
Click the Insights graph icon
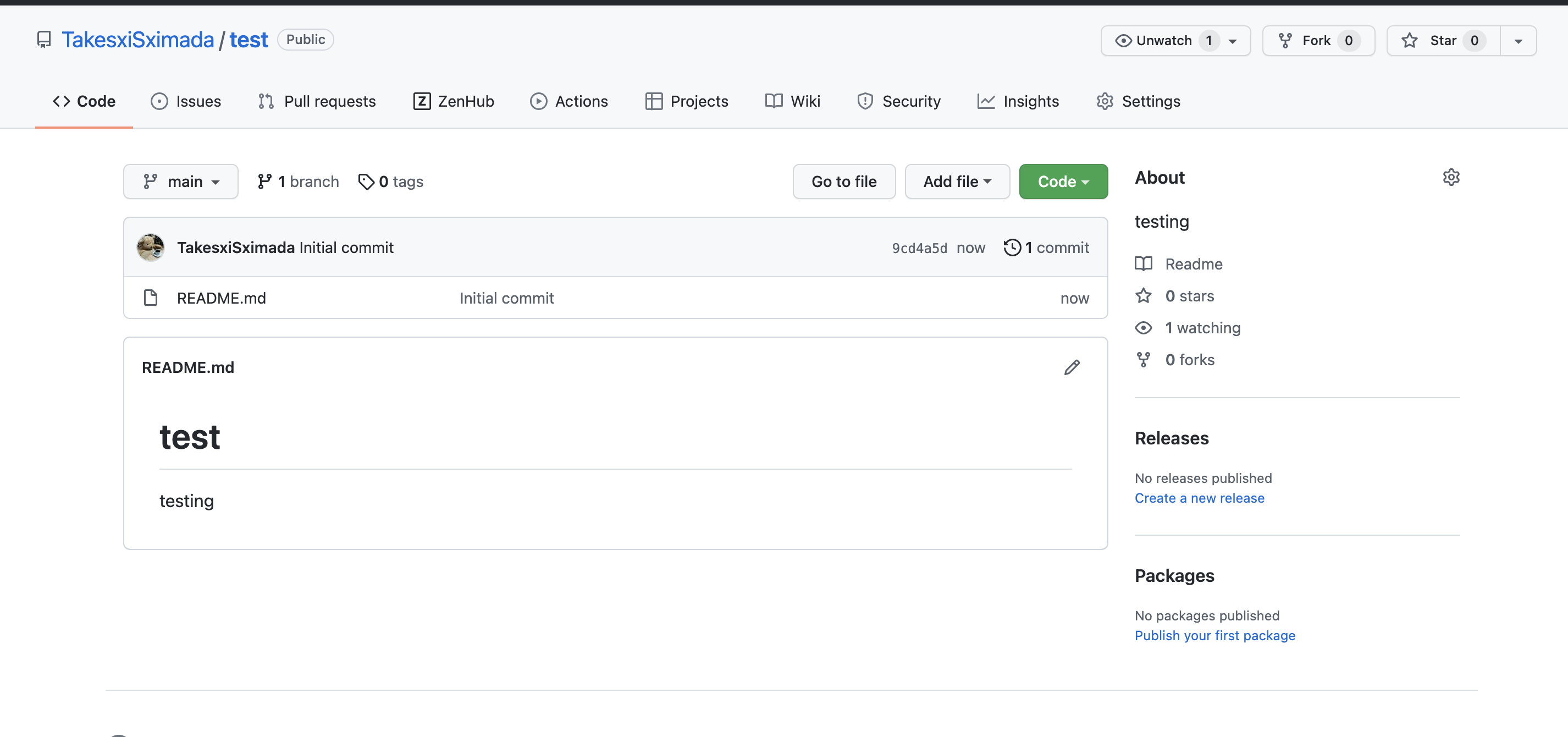pos(986,101)
